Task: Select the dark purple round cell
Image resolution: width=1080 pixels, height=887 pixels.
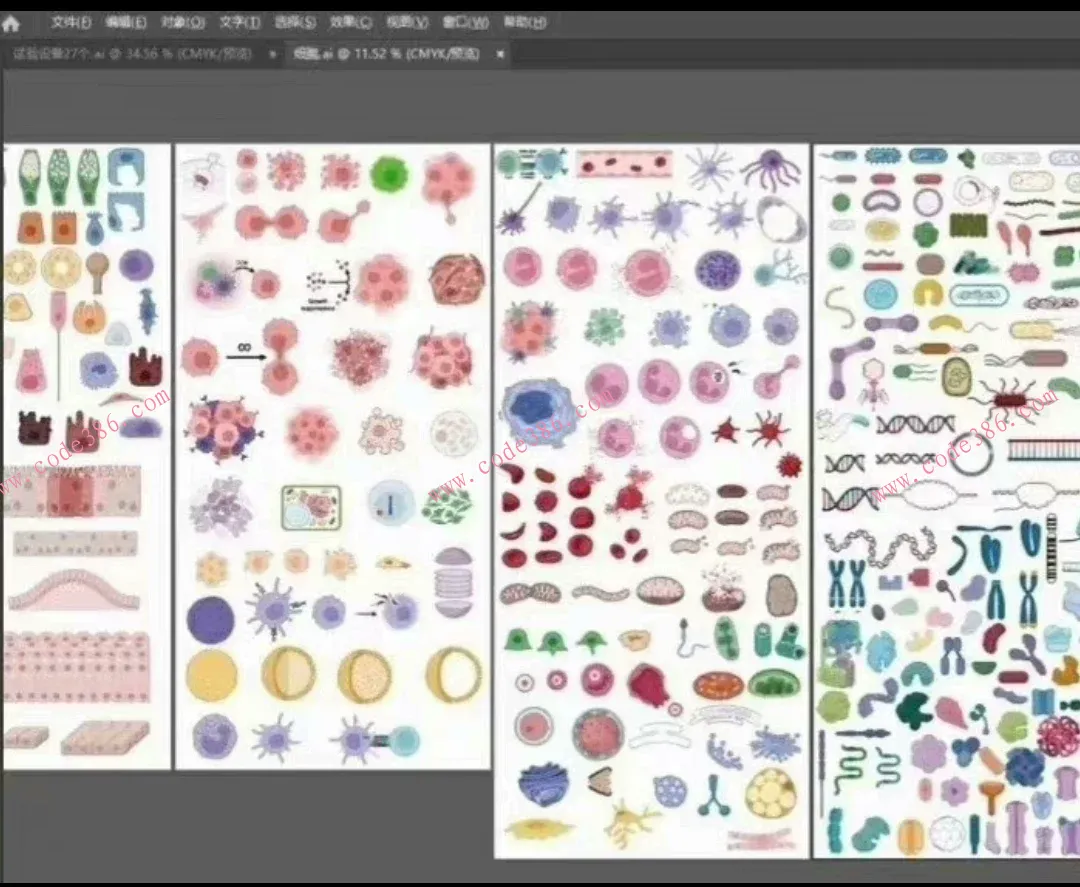Action: tap(211, 620)
